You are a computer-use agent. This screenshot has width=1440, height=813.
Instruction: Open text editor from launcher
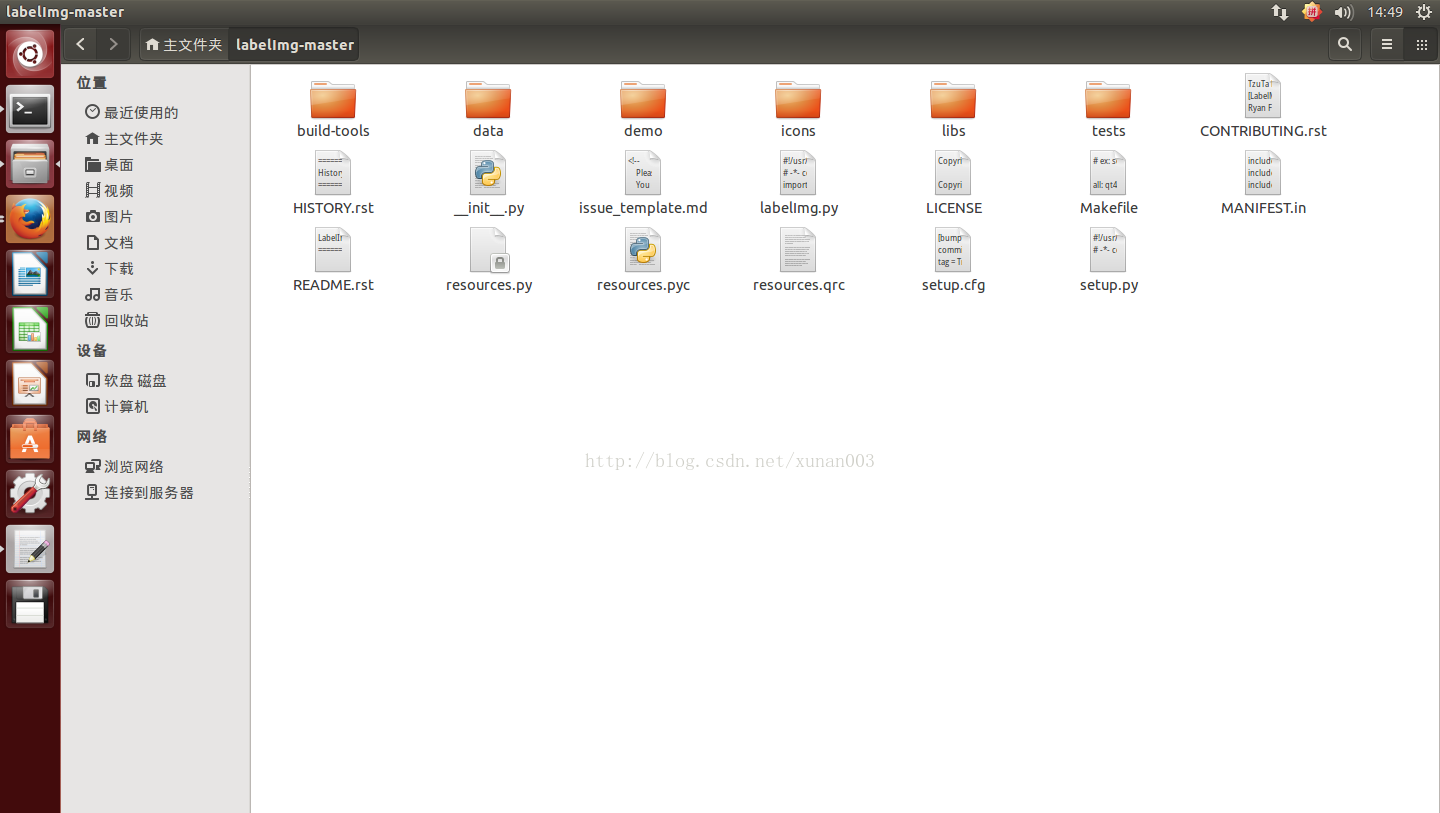[30, 549]
